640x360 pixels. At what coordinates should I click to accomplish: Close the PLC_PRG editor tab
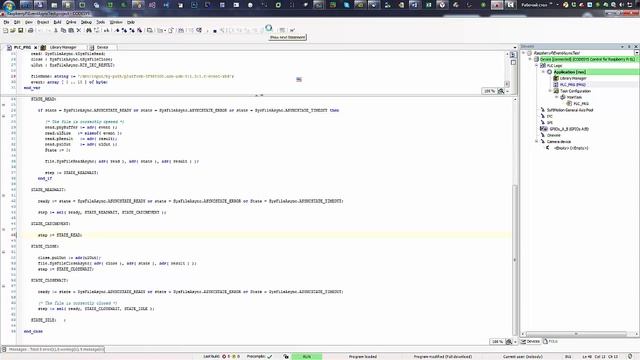pos(36,47)
